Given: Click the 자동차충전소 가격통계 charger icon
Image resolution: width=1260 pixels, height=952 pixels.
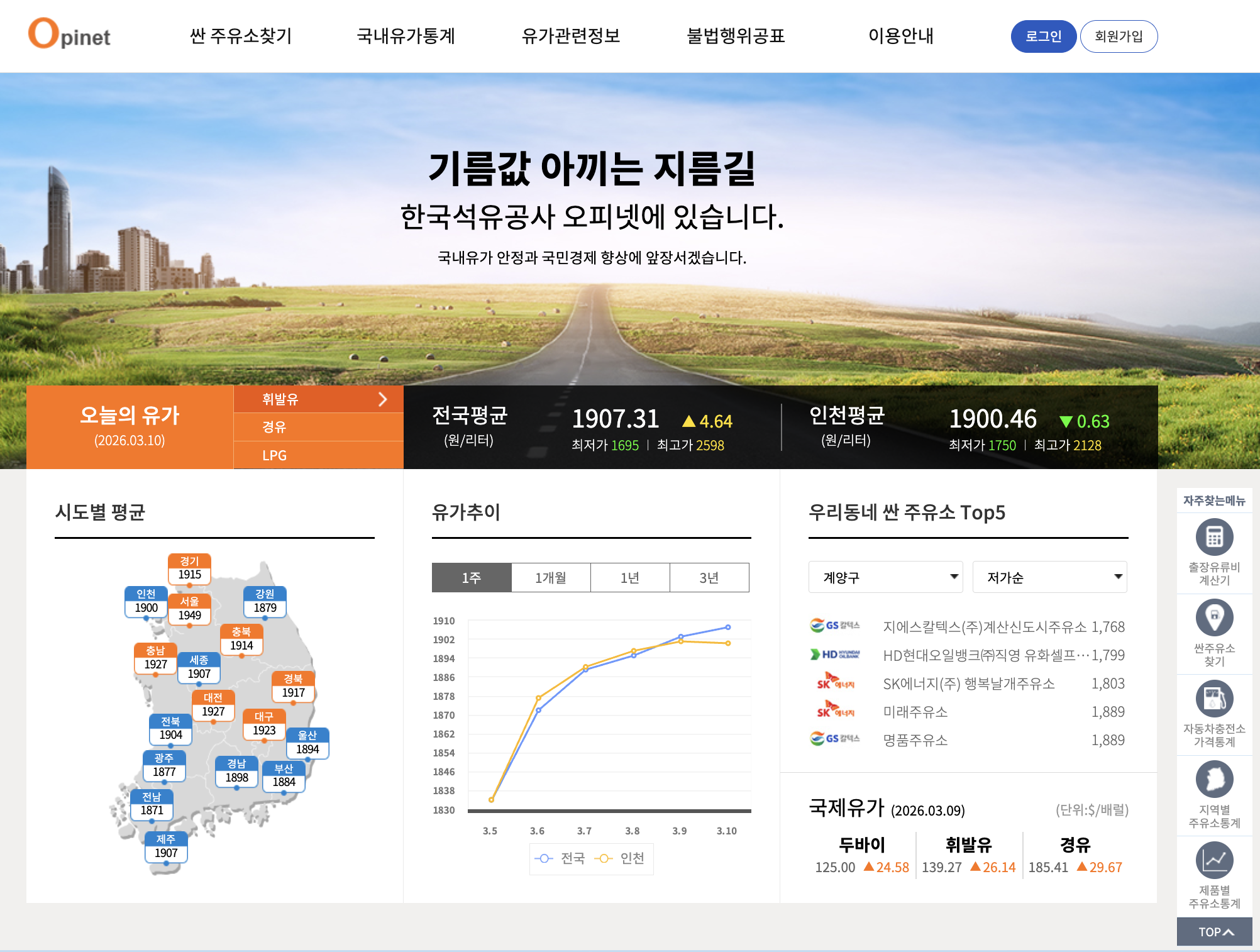Looking at the screenshot, I should click(x=1213, y=699).
